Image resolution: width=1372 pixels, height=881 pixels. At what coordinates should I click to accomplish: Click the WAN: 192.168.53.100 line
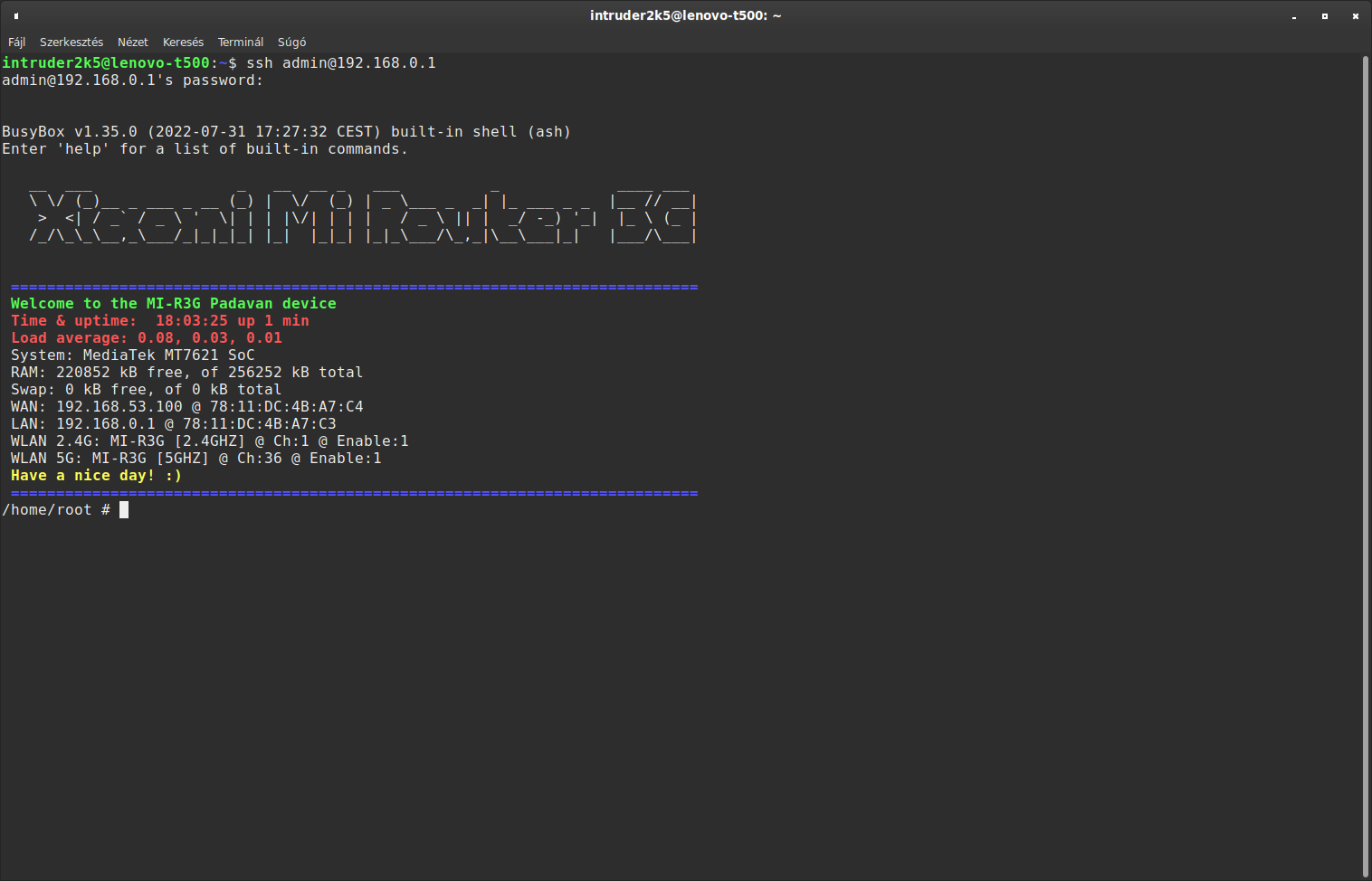(x=187, y=407)
